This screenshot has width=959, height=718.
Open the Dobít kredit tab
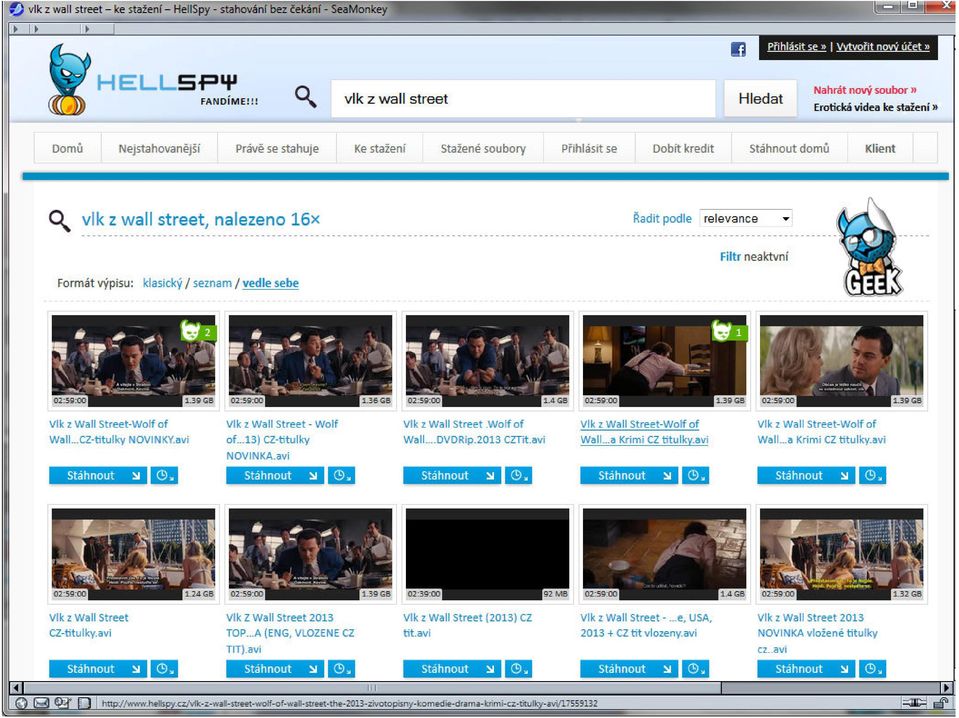(683, 148)
